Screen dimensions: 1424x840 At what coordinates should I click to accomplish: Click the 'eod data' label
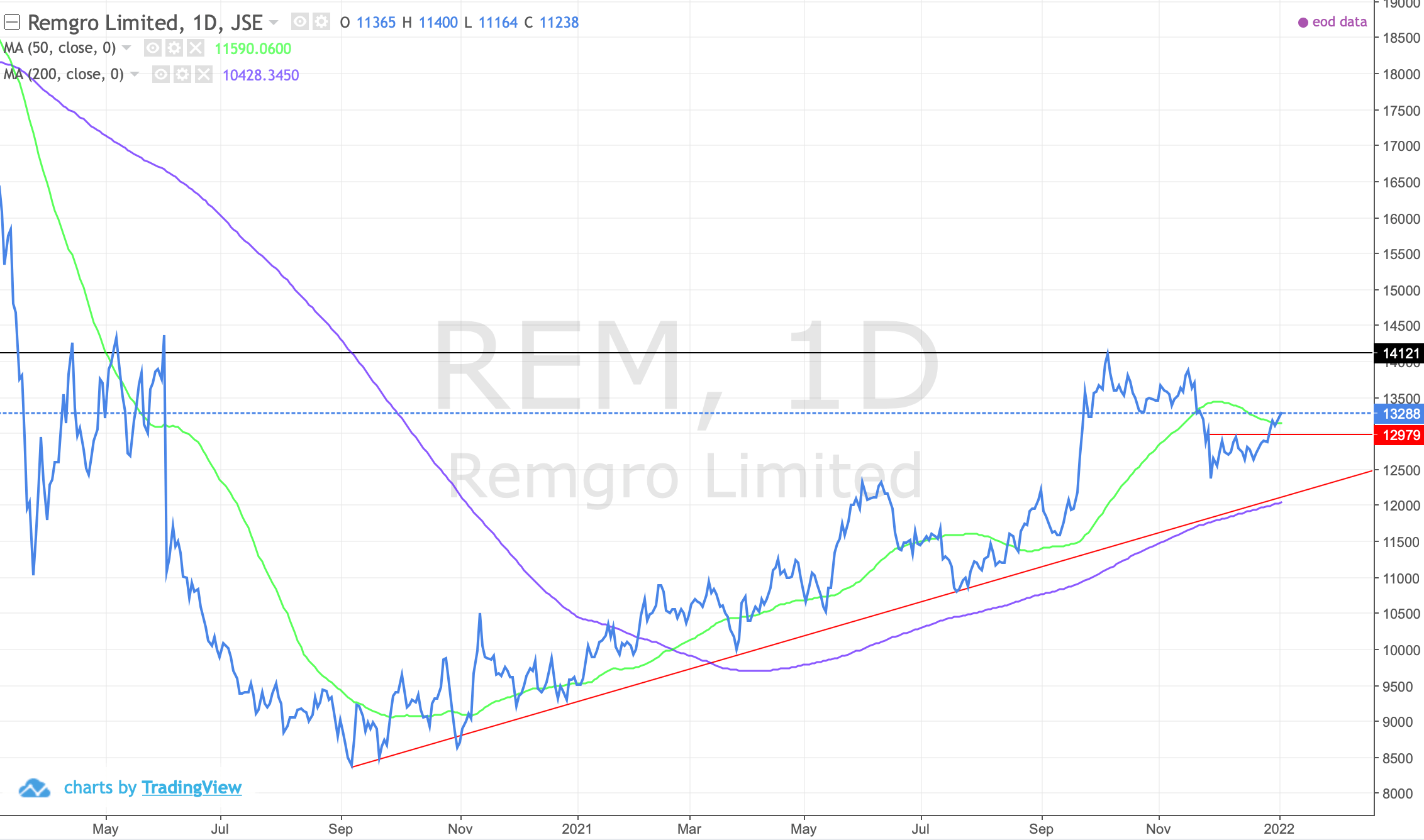click(x=1340, y=22)
